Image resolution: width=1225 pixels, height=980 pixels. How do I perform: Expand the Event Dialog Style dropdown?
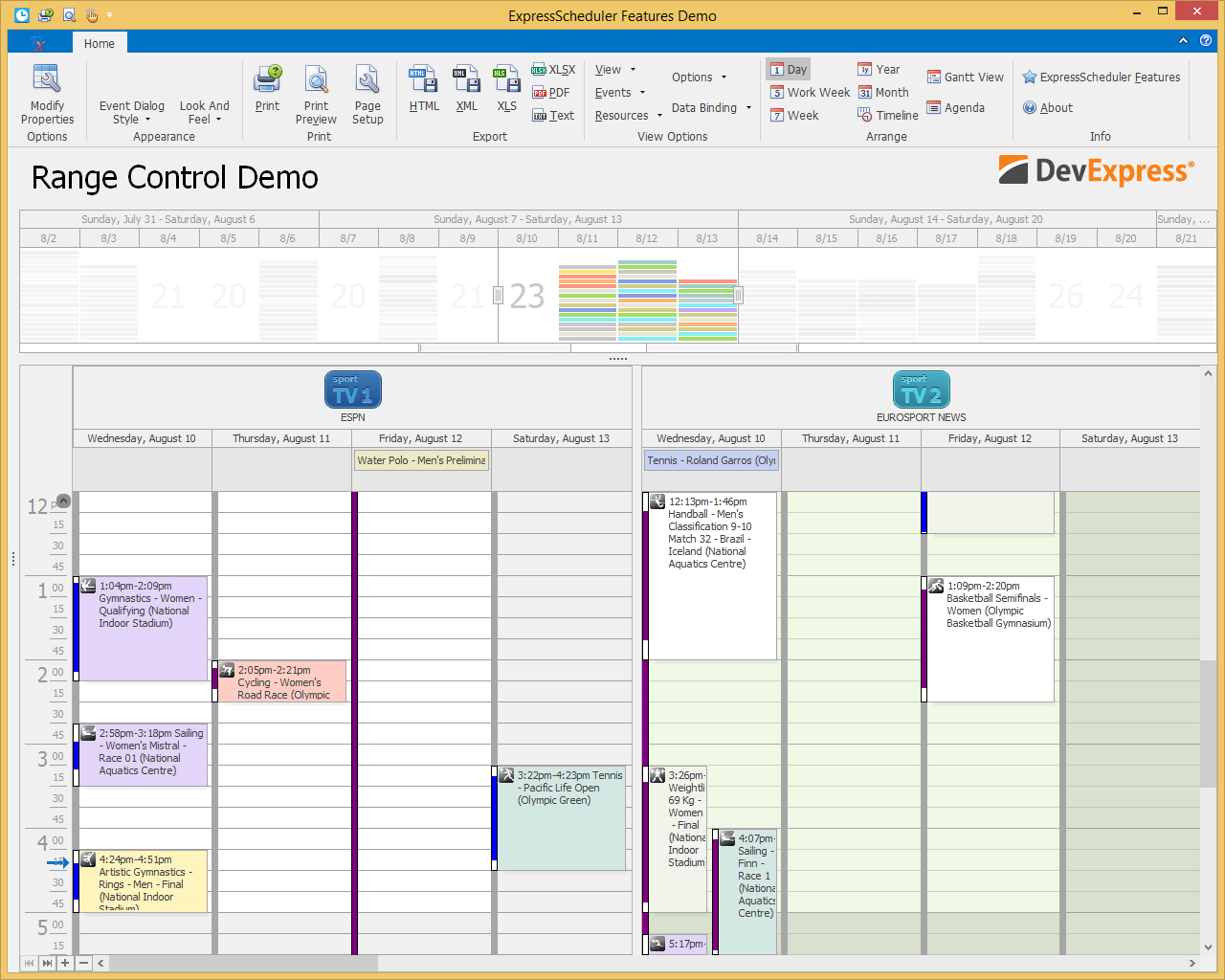coord(131,113)
